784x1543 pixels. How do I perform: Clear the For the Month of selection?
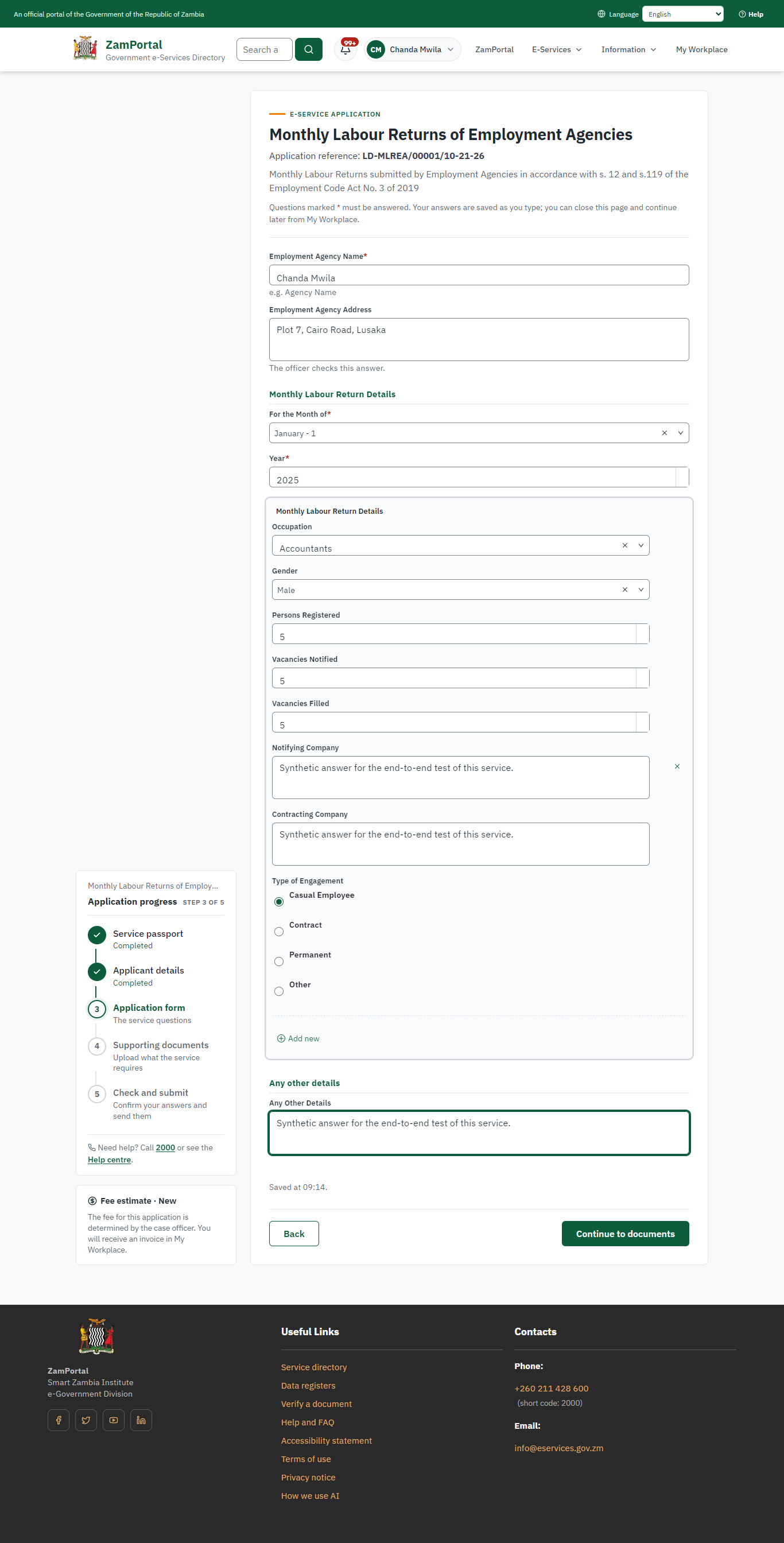pos(664,432)
